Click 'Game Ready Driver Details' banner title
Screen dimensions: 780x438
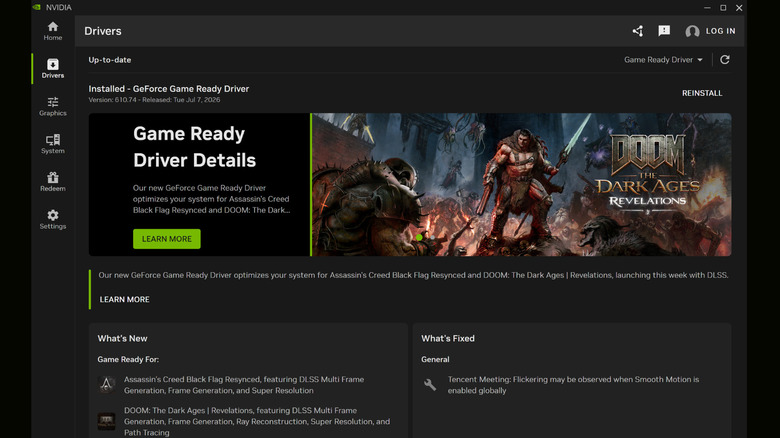(x=195, y=147)
